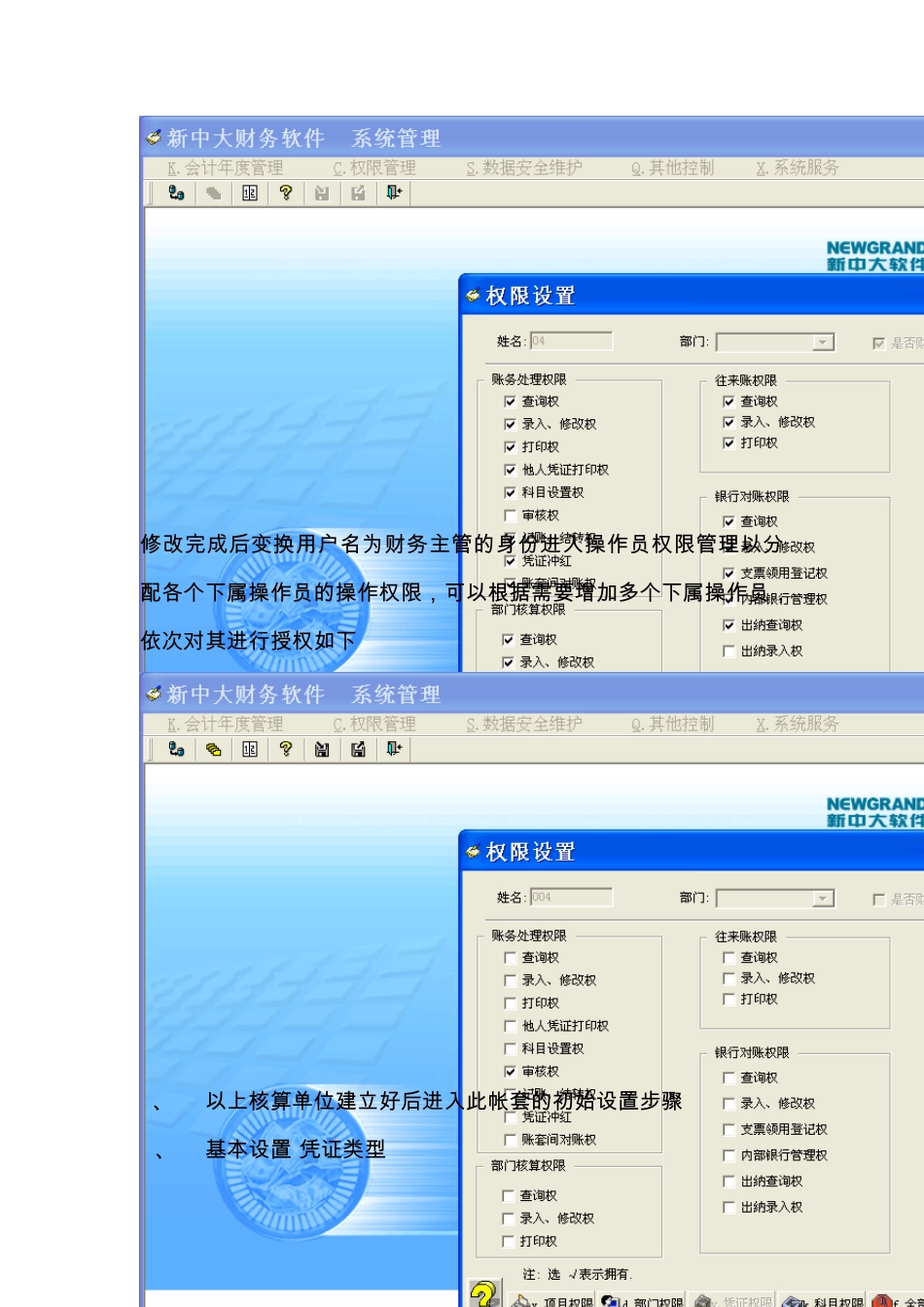The width and height of the screenshot is (924, 1307).
Task: Click the 银行对账权限 group label in user 004 dialog
Action: (753, 1053)
